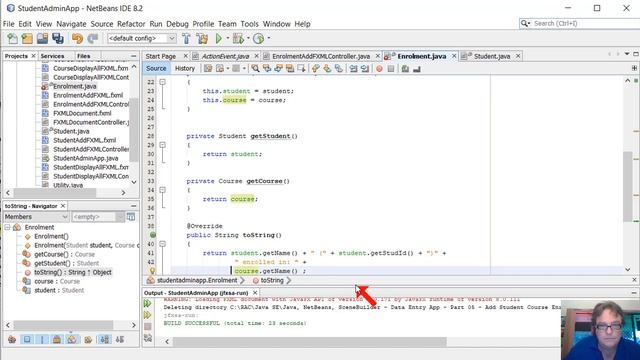Collapse the Enrolment node in Navigator tree
The image size is (640, 360).
click(x=7, y=227)
